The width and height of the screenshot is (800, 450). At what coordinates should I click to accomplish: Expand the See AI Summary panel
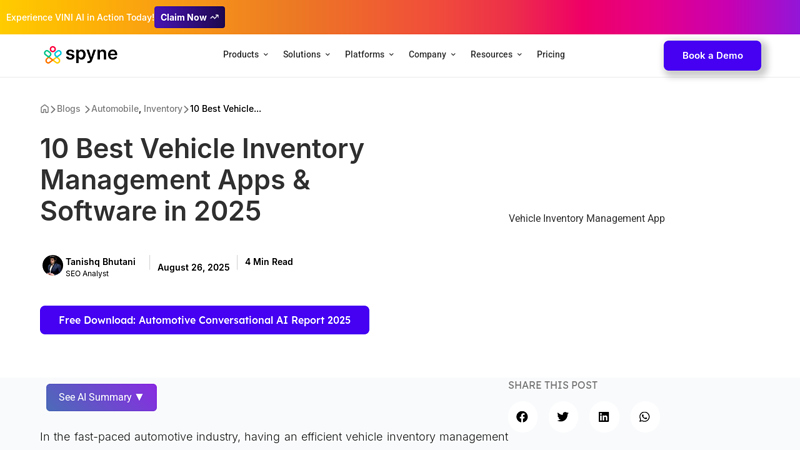click(x=102, y=397)
